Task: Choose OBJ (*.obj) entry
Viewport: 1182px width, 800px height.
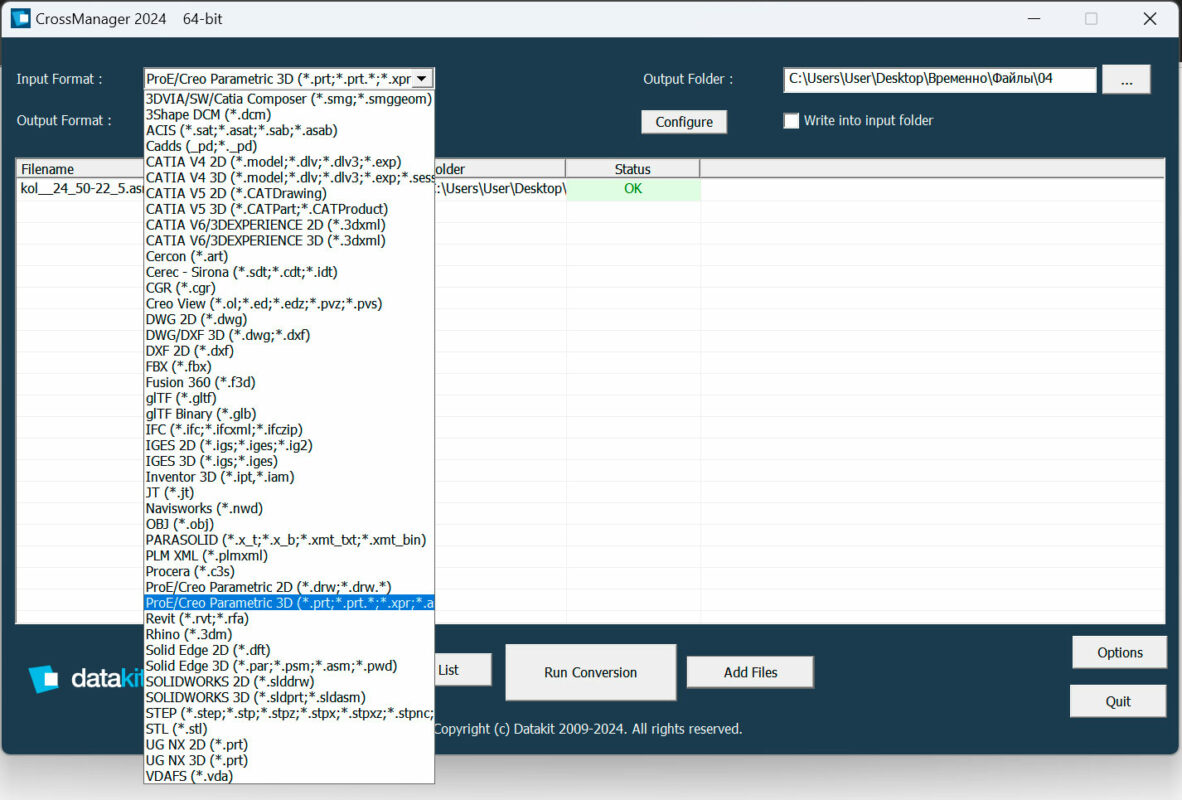Action: click(x=289, y=524)
